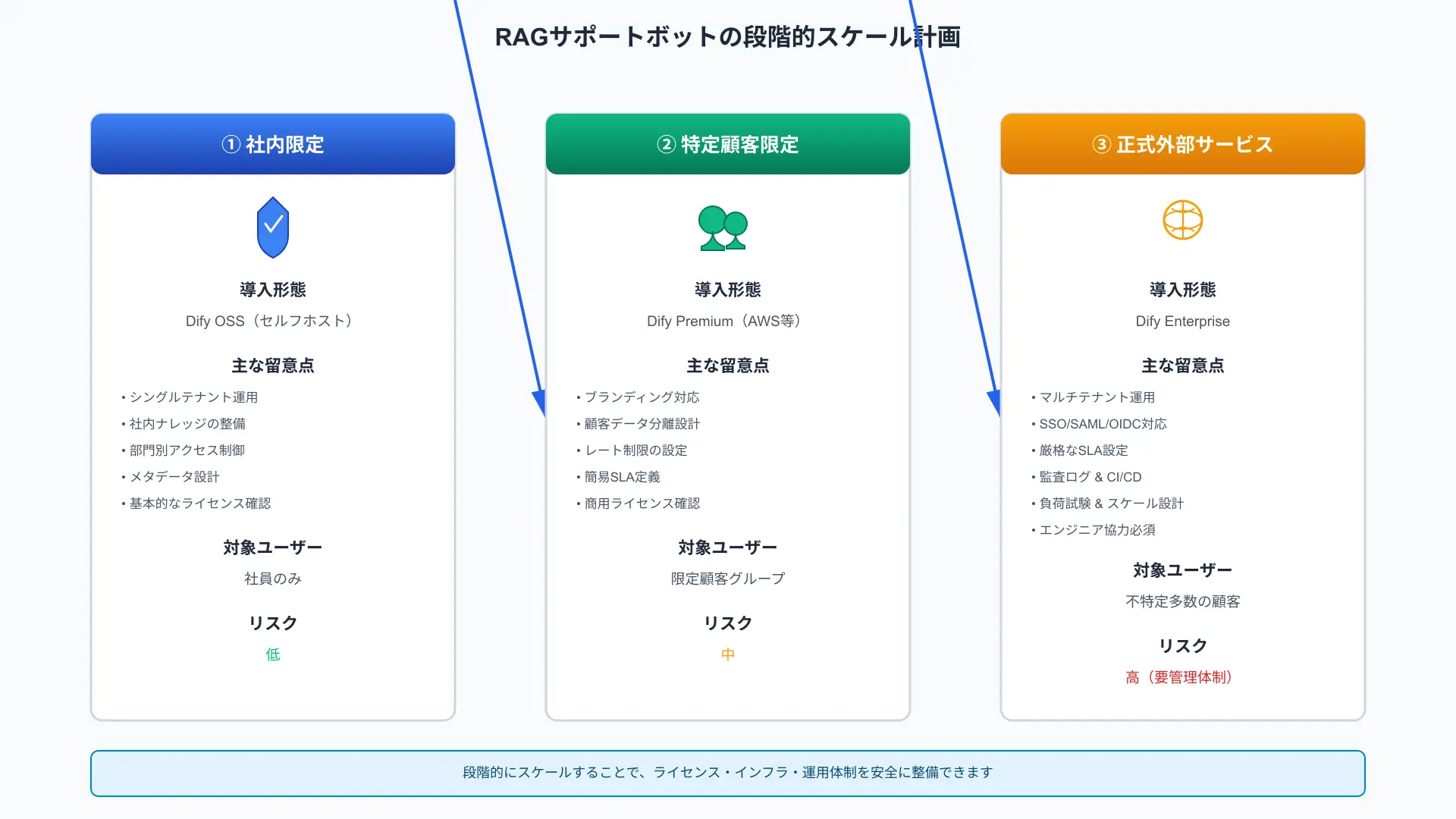Viewport: 1456px width, 819px height.
Task: Click the bullet 社内ナレッジの整備
Action: point(184,424)
